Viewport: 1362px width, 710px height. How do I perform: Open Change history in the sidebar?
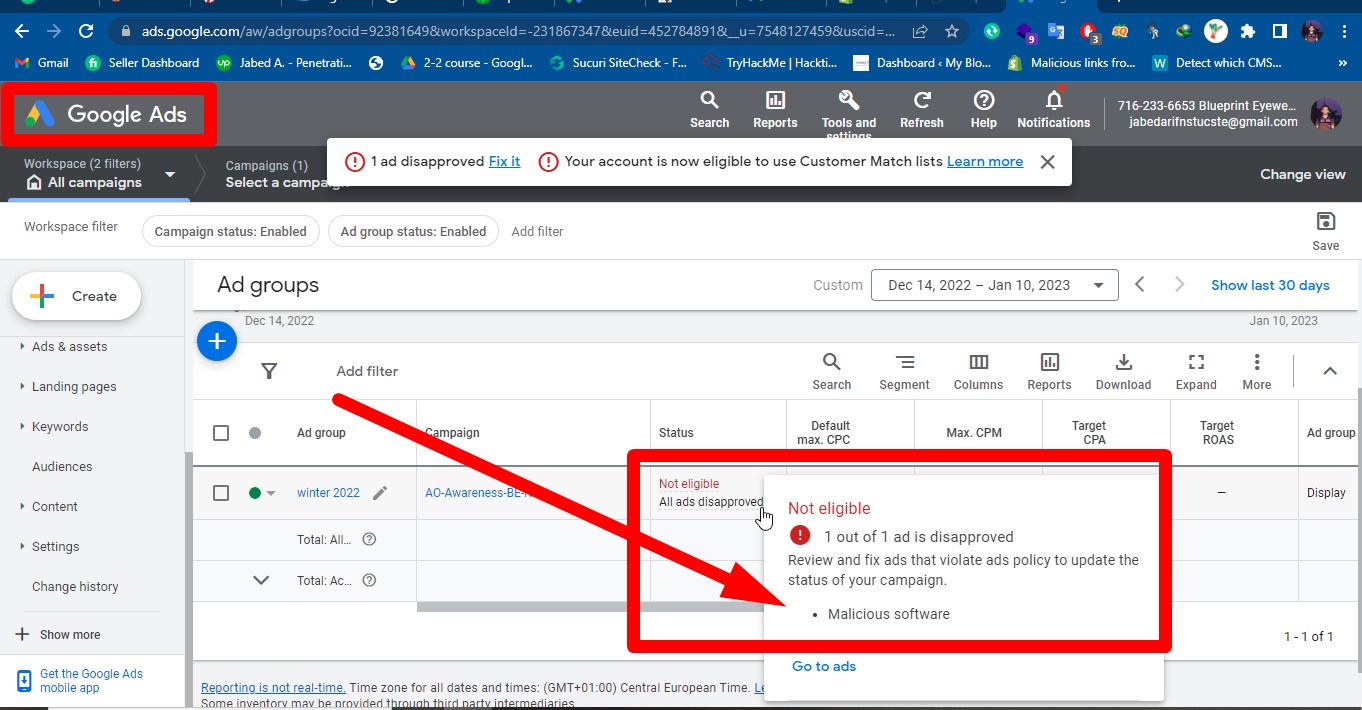[75, 587]
